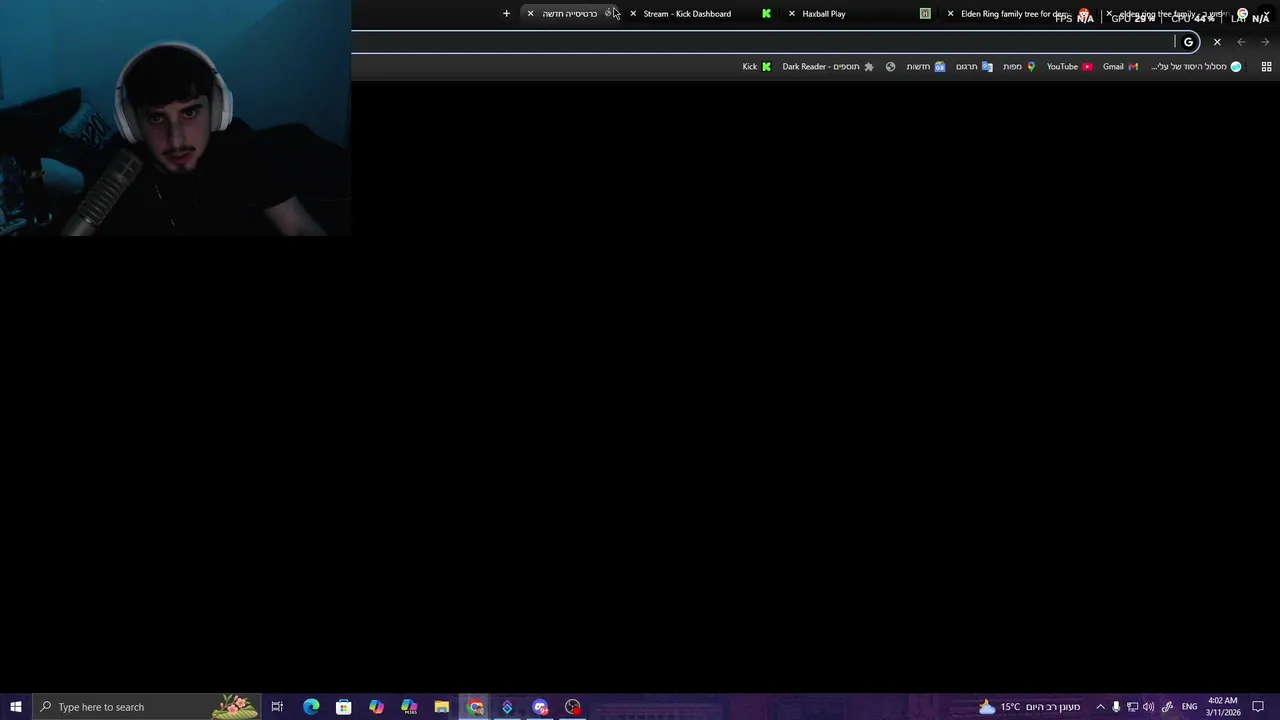Show hidden system tray icons
The image size is (1280, 720).
tap(1100, 707)
